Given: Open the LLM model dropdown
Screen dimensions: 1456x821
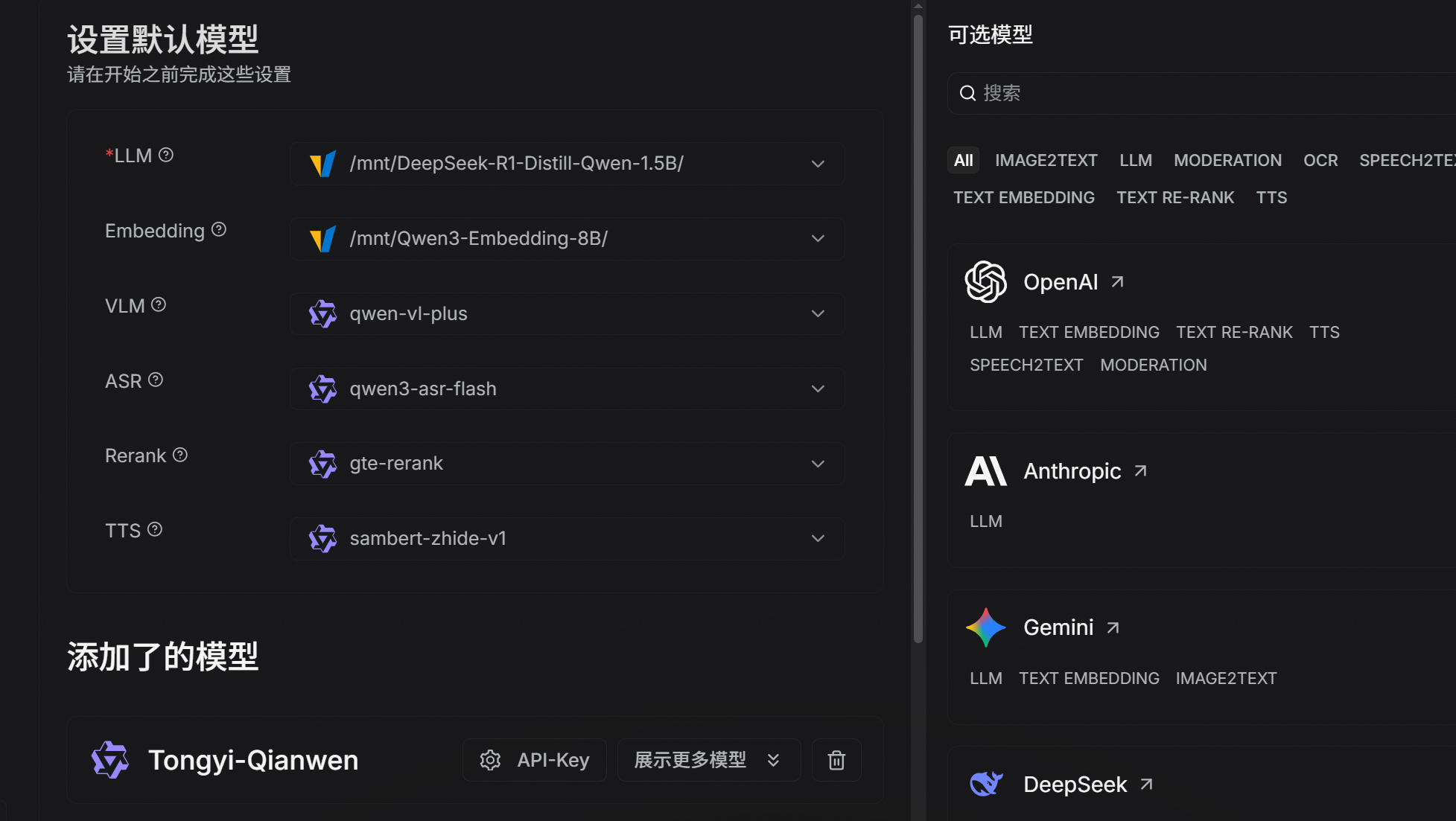Looking at the screenshot, I should tap(568, 164).
